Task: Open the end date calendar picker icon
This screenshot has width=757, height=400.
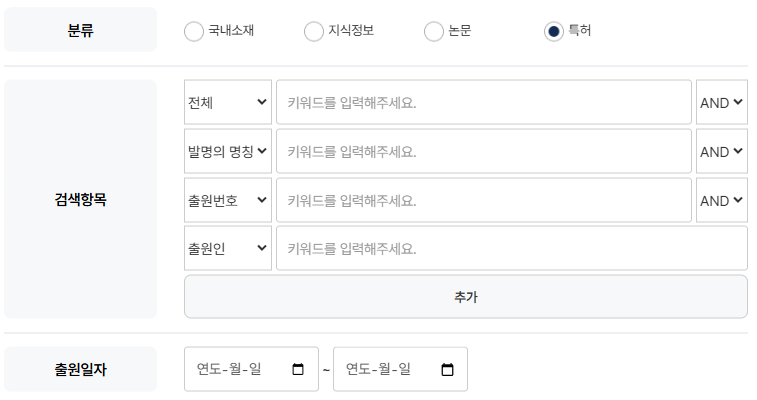Action: tap(448, 370)
